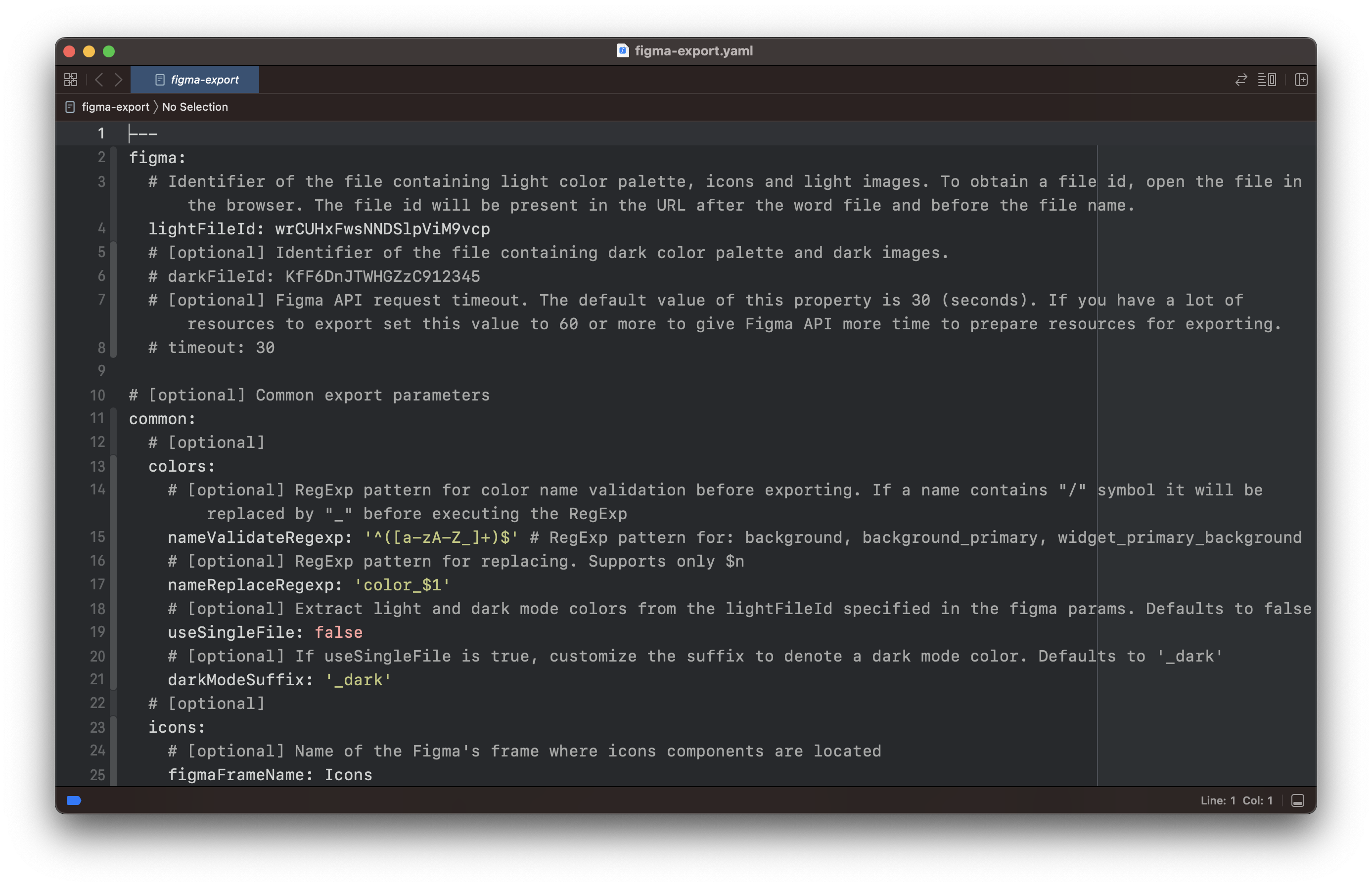Click the Line 1 Col 1 indicator
The height and width of the screenshot is (887, 1372).
pyautogui.click(x=1235, y=800)
